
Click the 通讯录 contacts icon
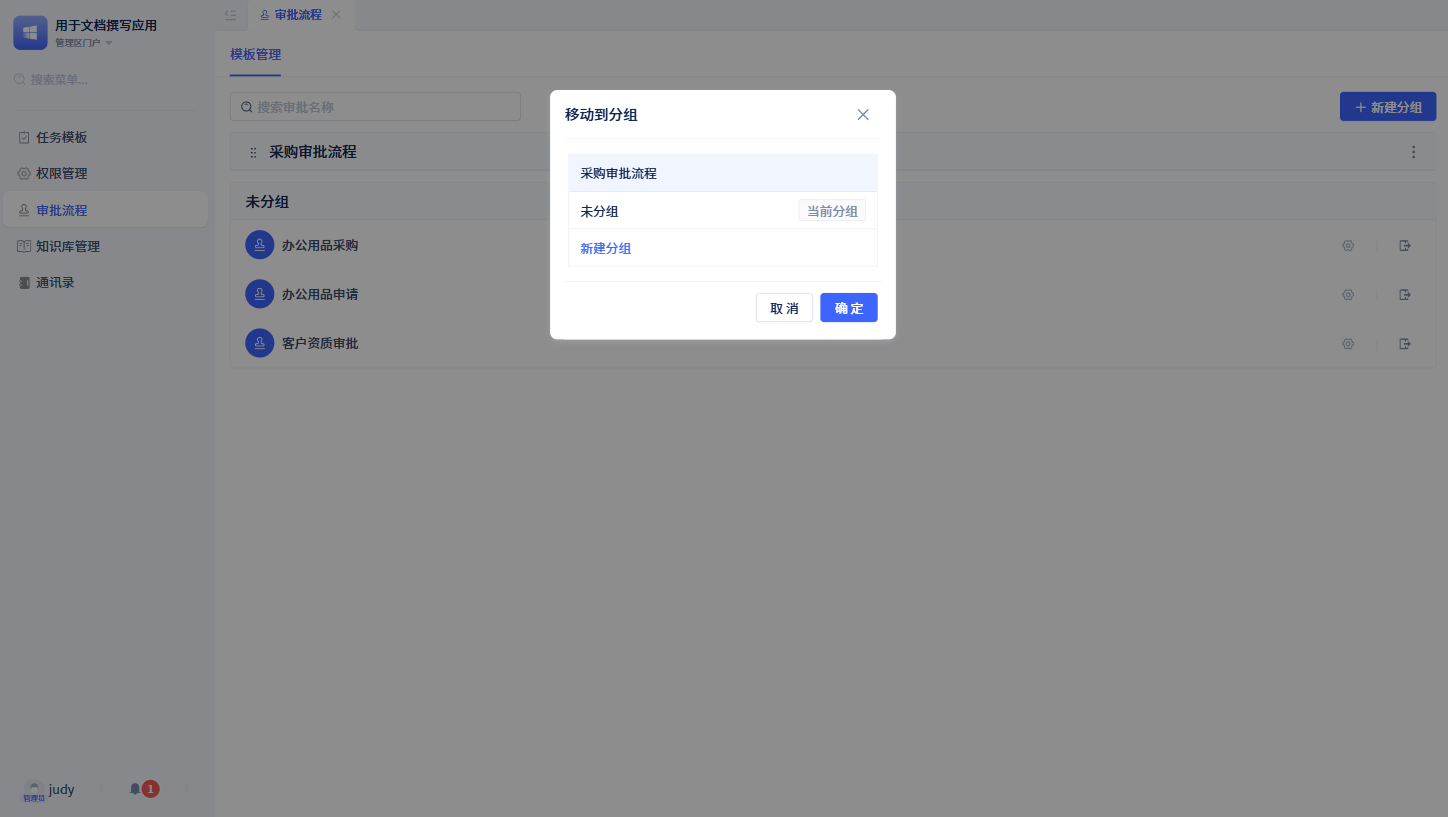[24, 282]
